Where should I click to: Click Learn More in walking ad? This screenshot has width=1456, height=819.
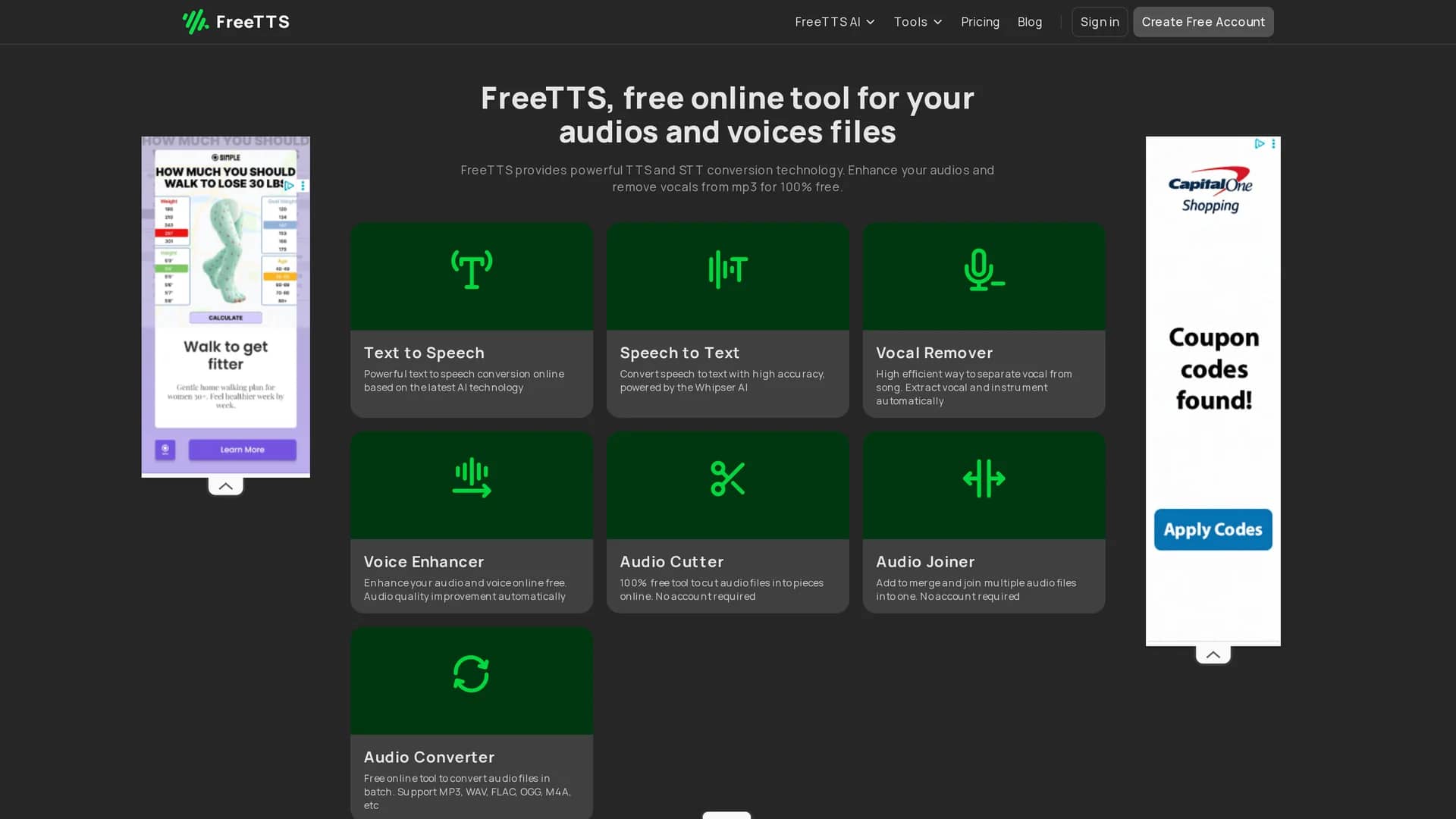pyautogui.click(x=242, y=450)
